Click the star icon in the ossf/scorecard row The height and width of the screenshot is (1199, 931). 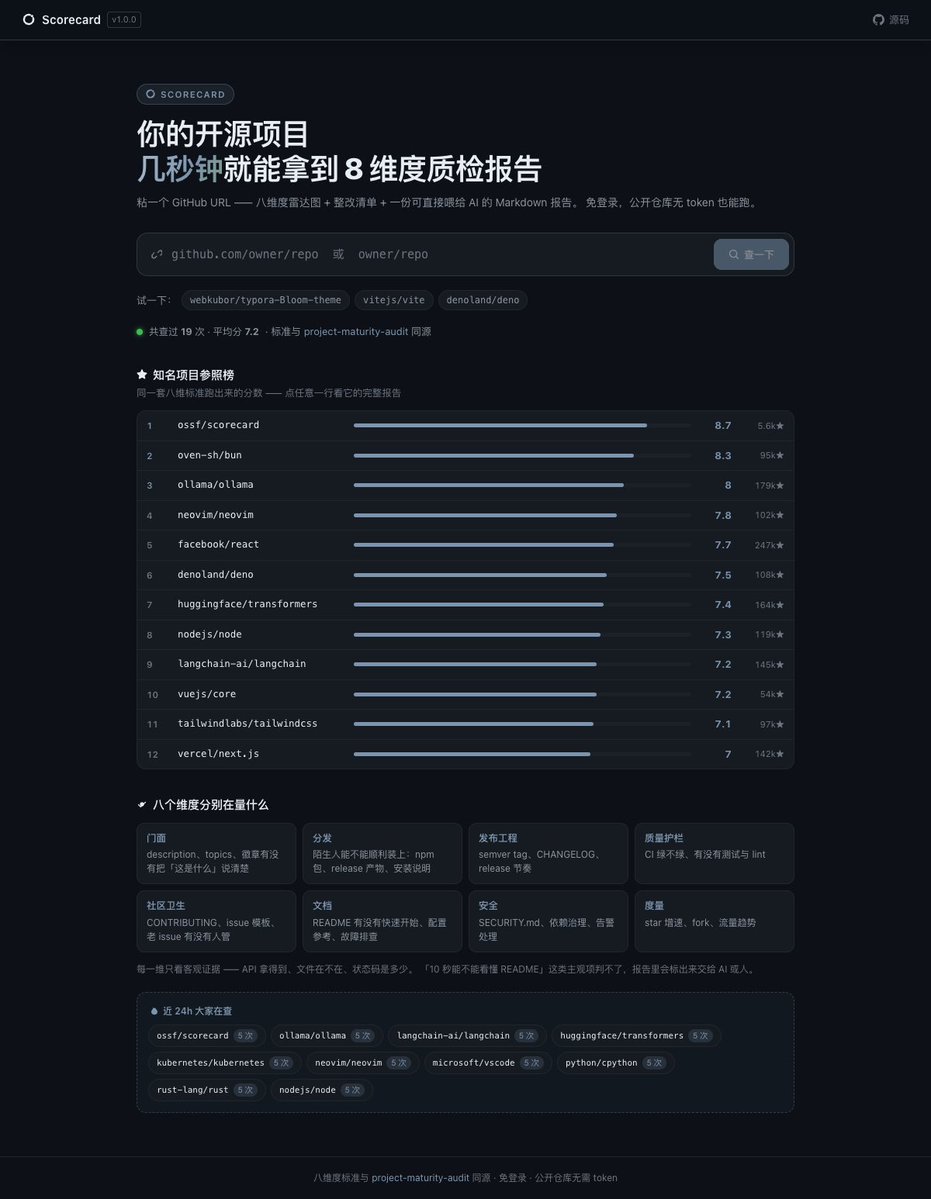[x=780, y=426]
